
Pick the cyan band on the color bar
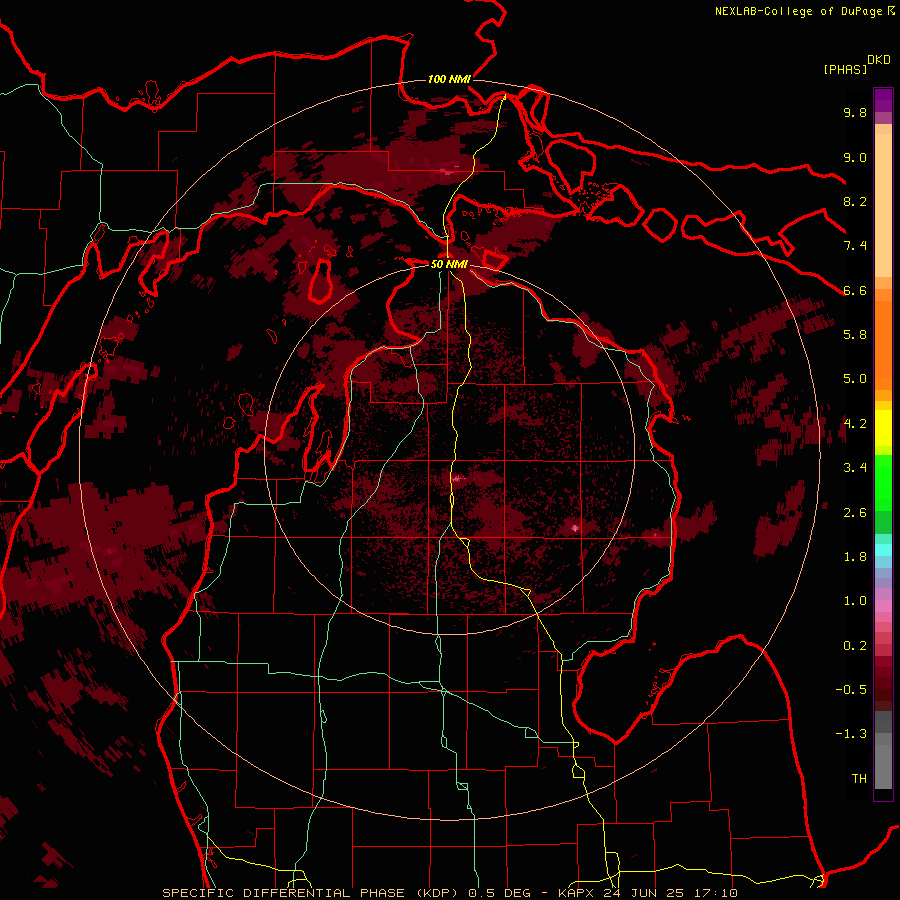[x=883, y=549]
